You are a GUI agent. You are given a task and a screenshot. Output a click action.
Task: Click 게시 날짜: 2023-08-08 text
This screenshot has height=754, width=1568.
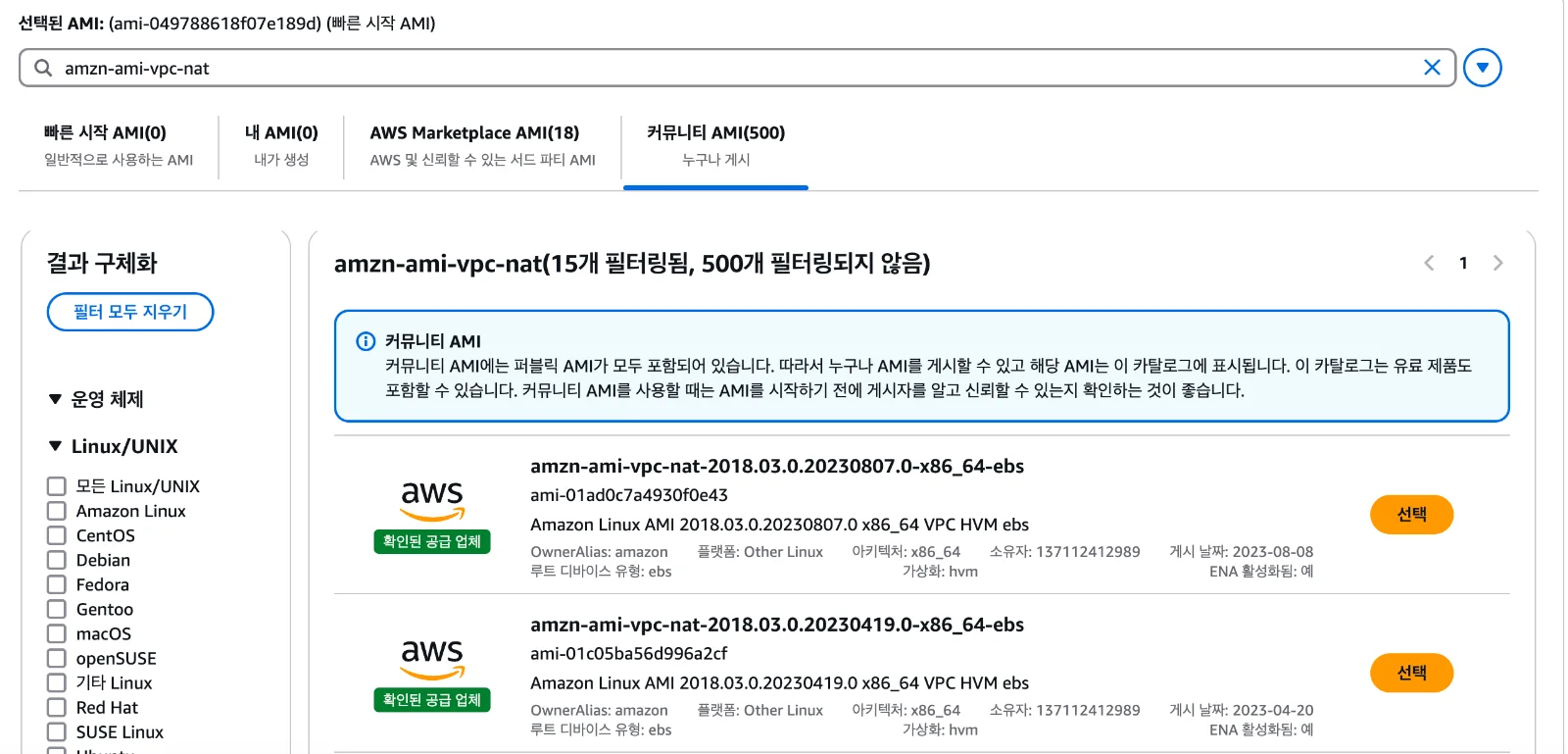click(1241, 552)
